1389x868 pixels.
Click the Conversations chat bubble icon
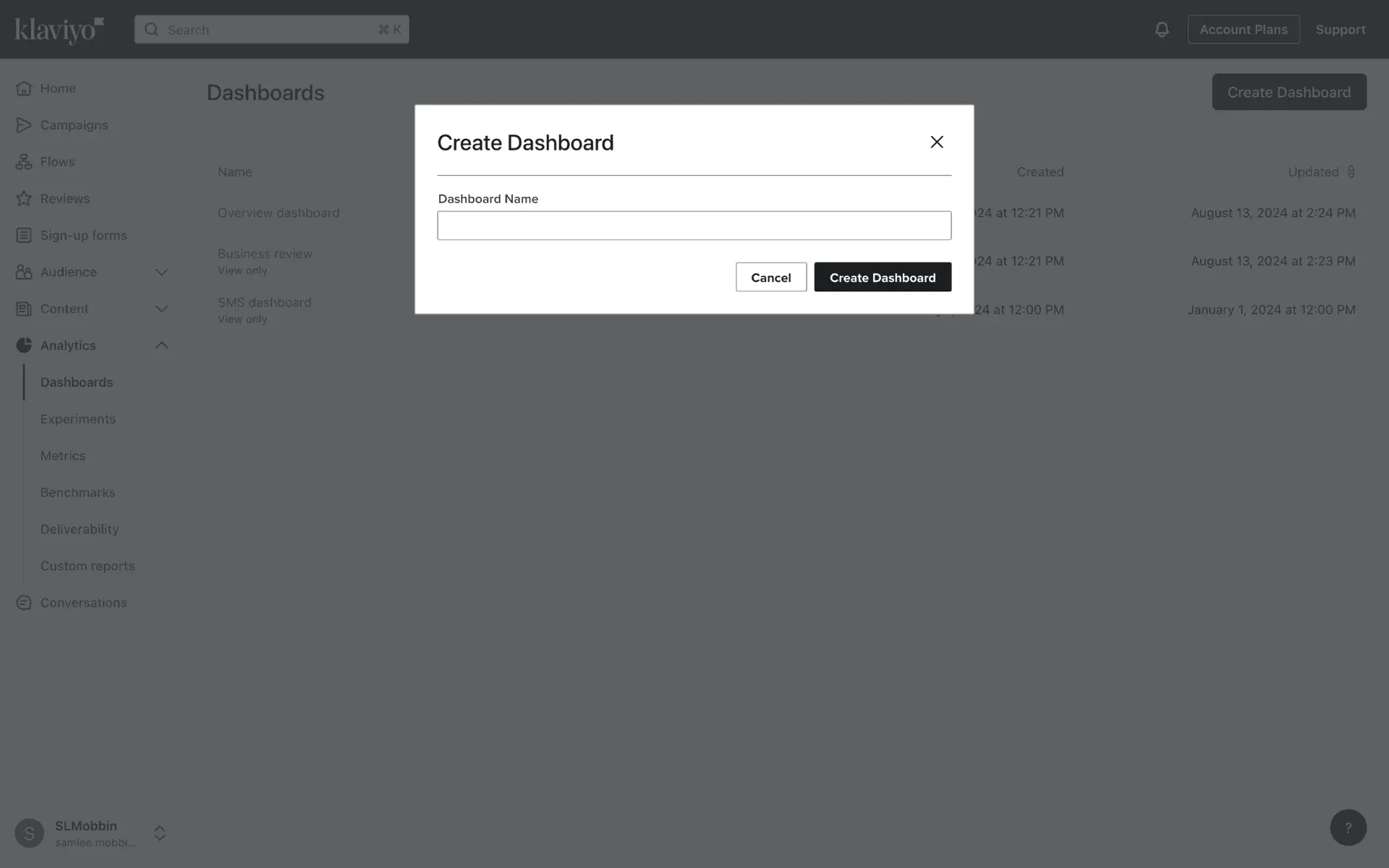(24, 603)
